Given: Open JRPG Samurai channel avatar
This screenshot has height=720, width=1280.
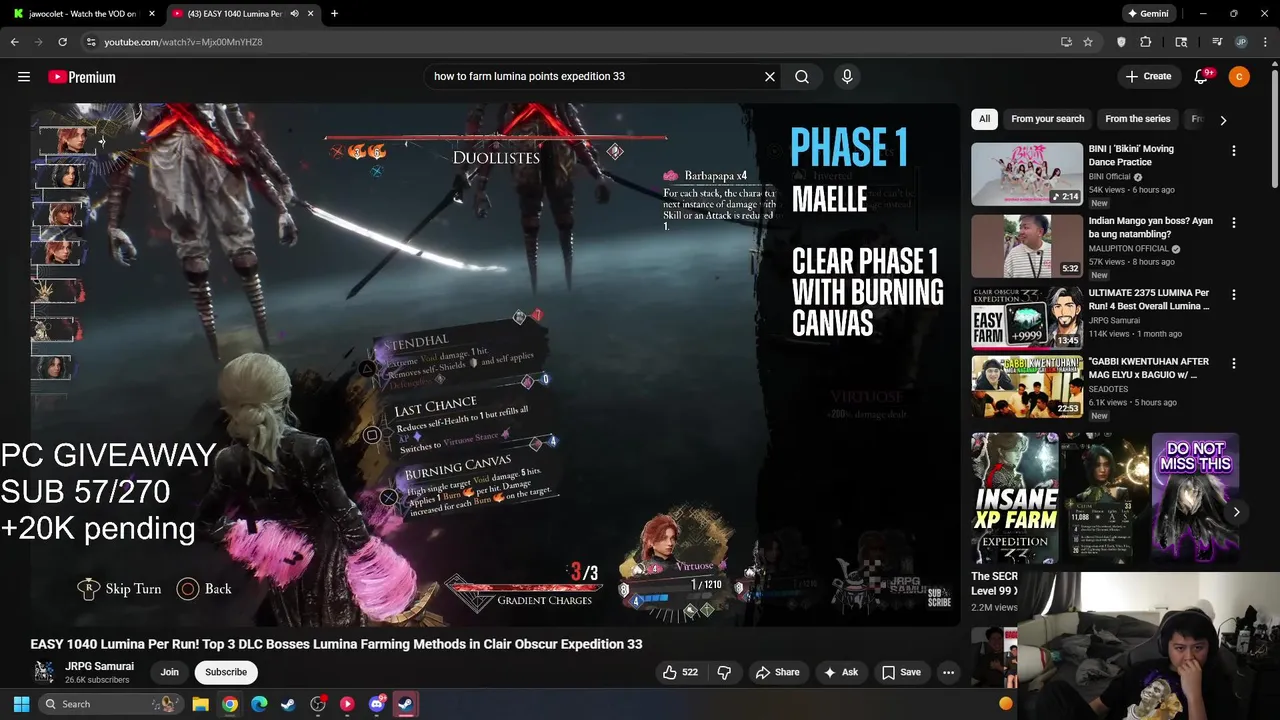Looking at the screenshot, I should click(x=44, y=672).
